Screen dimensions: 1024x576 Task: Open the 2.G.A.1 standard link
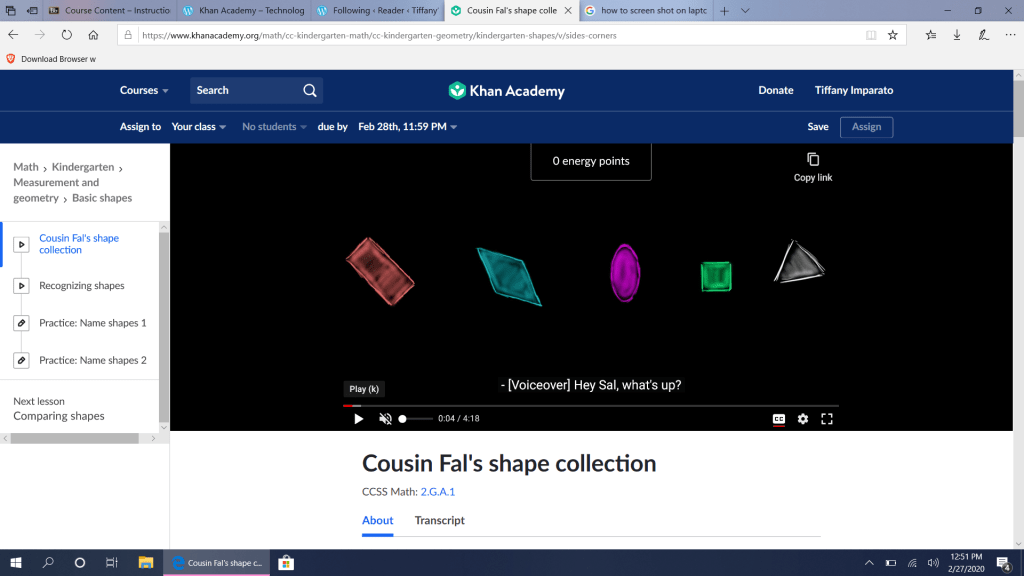437,492
